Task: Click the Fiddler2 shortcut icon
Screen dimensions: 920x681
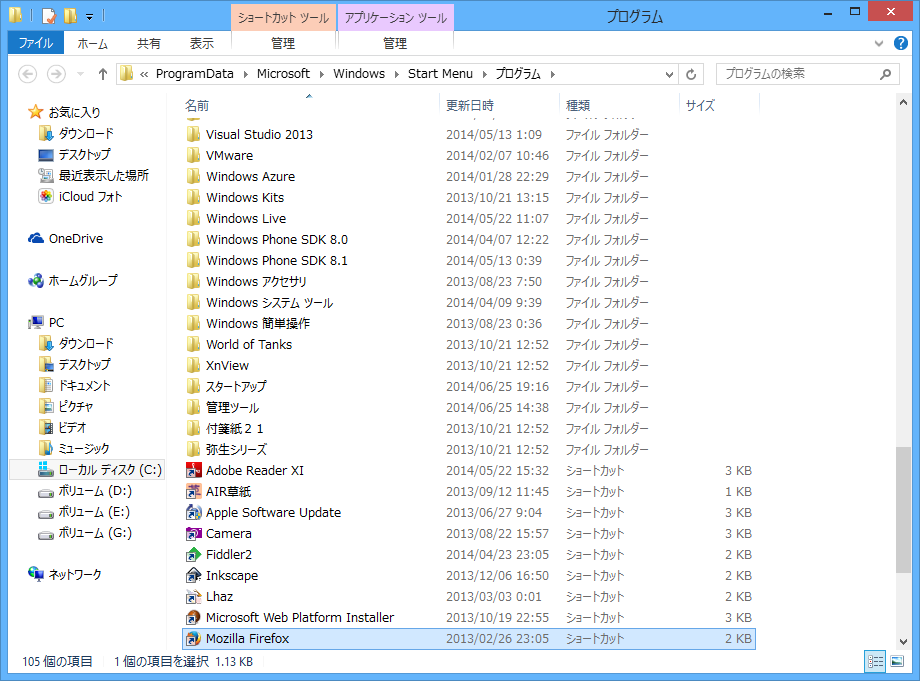Action: 194,554
